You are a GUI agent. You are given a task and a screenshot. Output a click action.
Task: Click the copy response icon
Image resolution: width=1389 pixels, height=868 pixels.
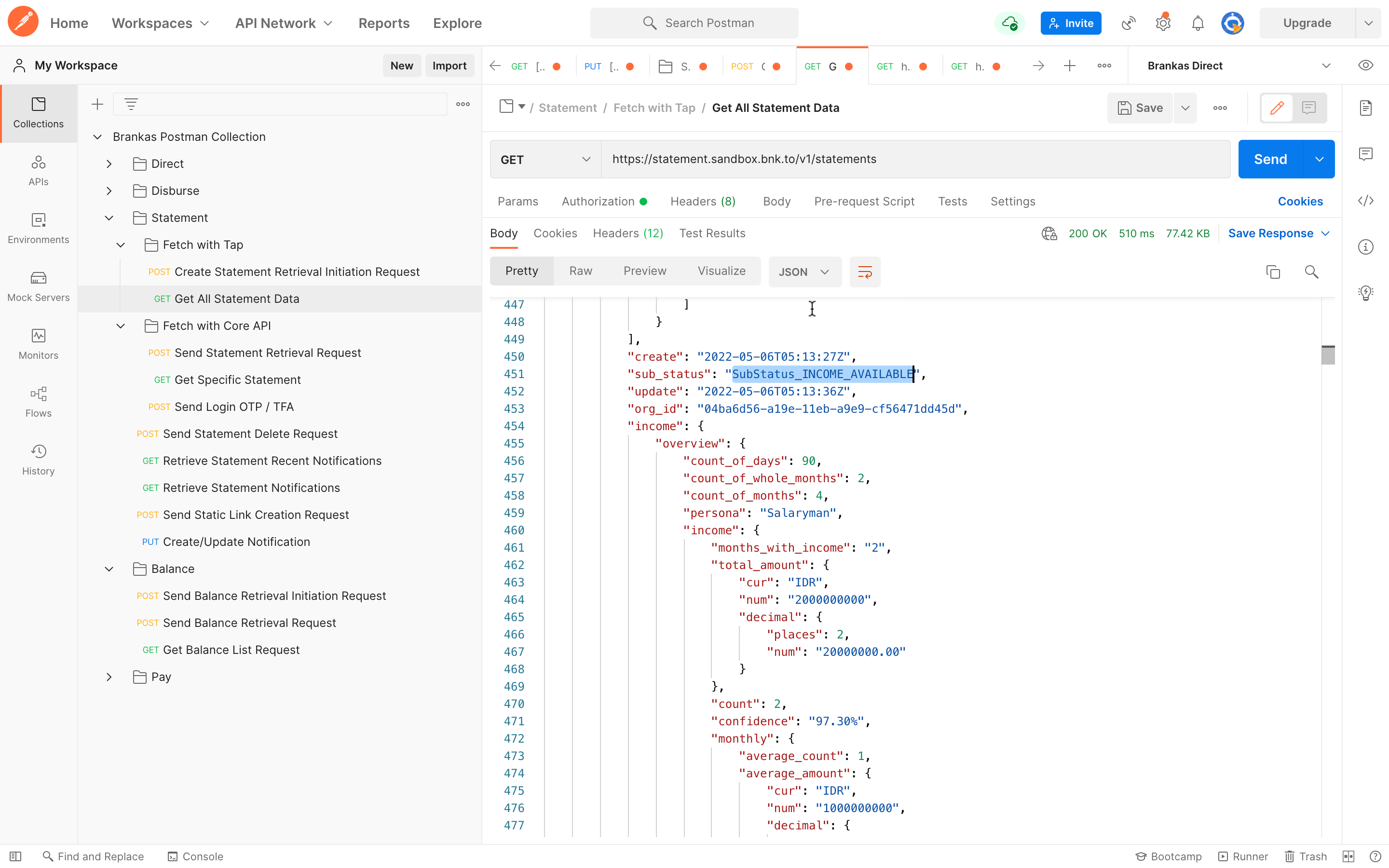click(1272, 271)
